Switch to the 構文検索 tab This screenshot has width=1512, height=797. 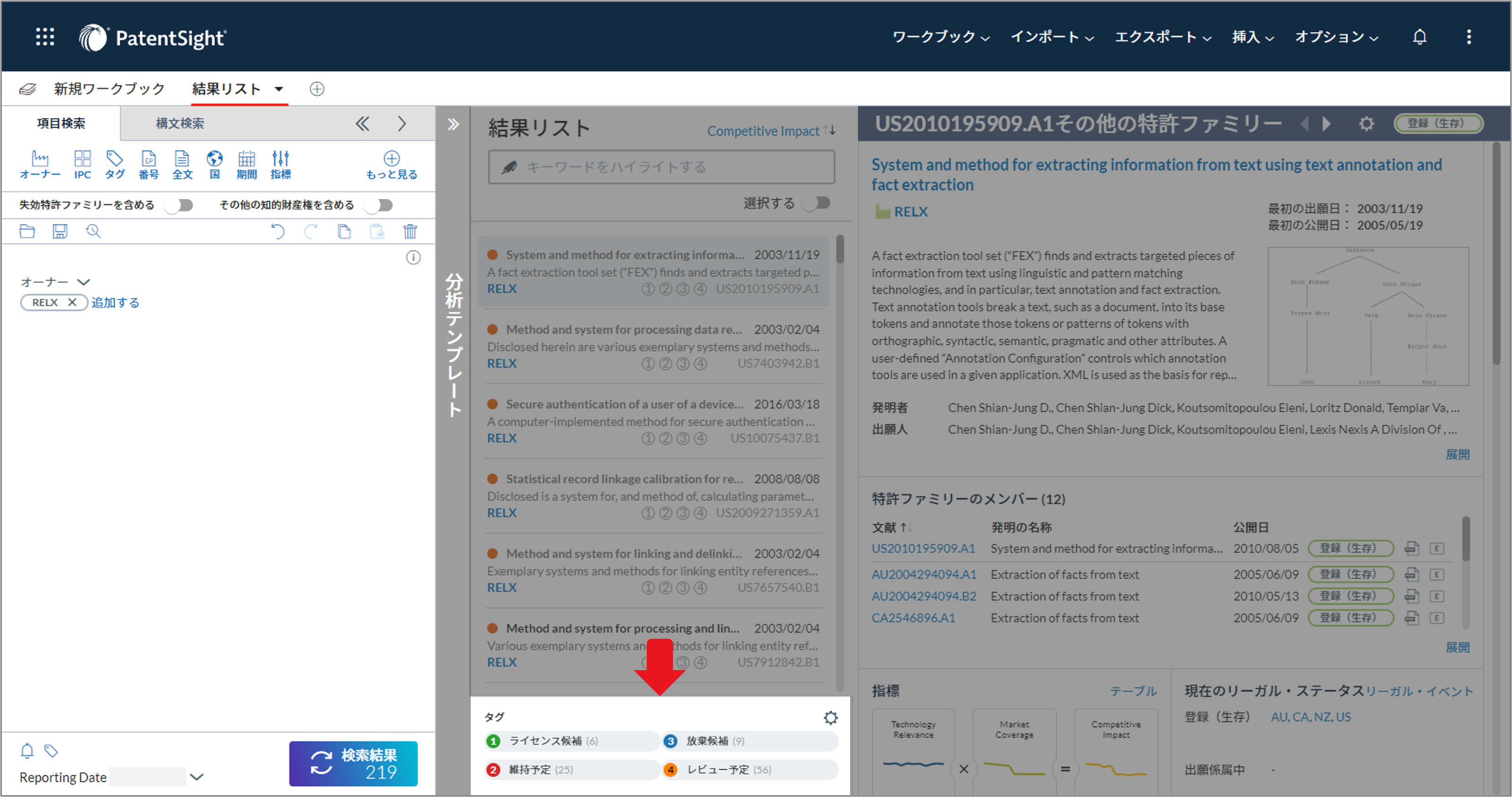[x=180, y=123]
